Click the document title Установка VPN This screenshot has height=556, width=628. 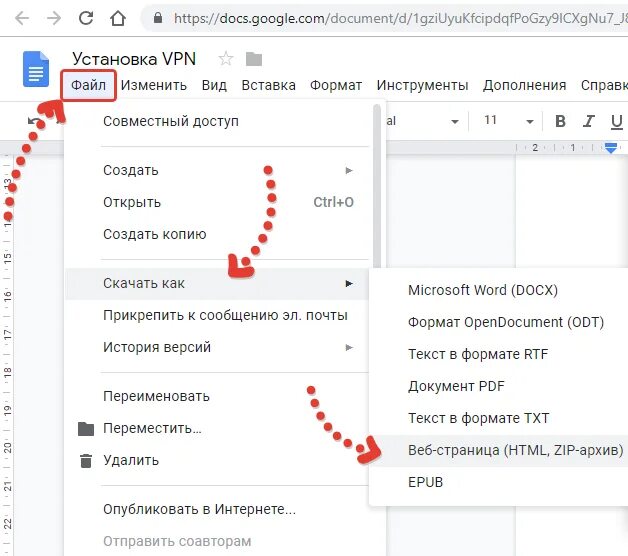[134, 59]
